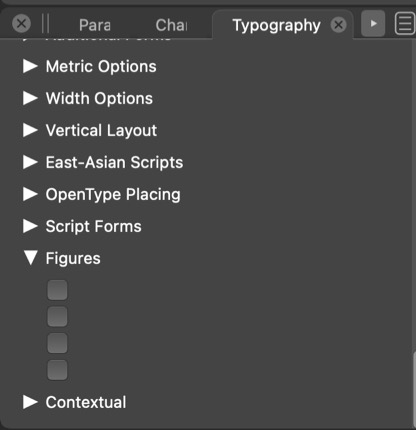Close the Typography tab
Screen dimensions: 416x430
(338, 25)
